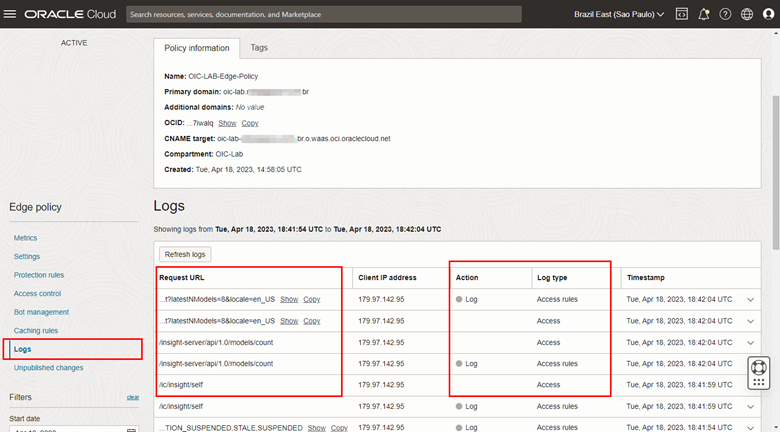Click the ACTIVE status label

[74, 43]
